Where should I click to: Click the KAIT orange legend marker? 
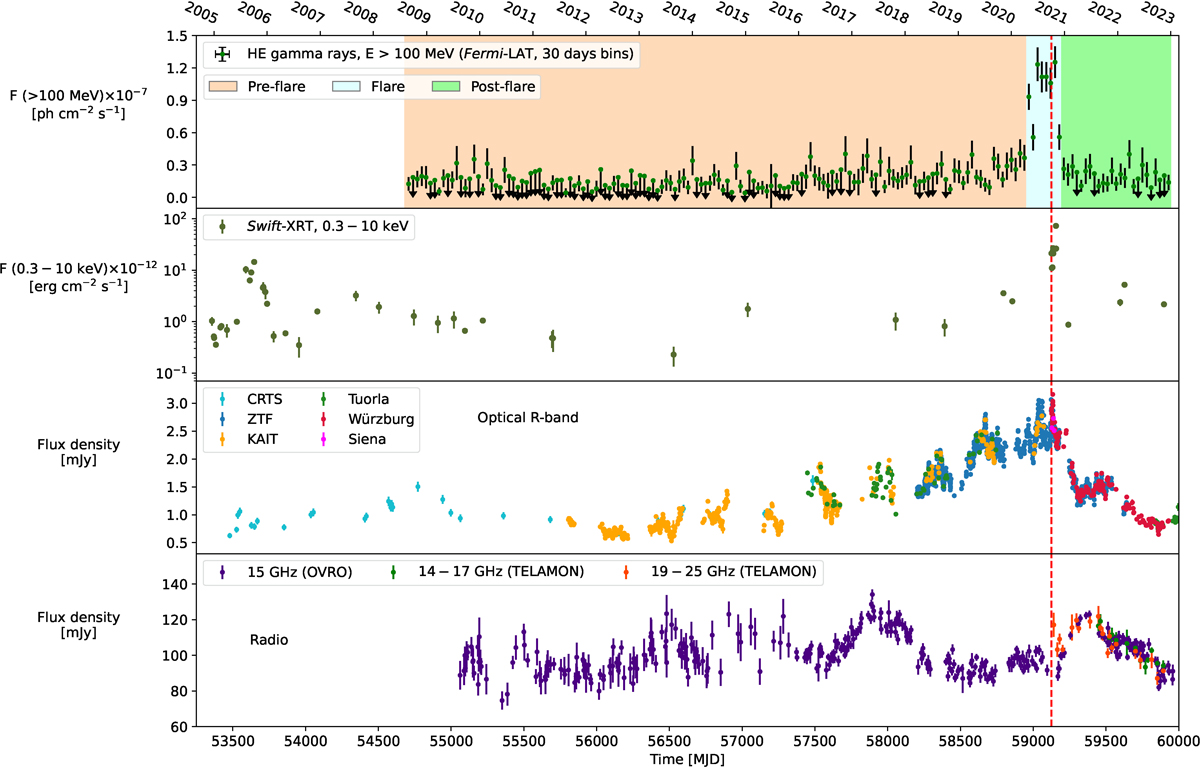click(222, 437)
